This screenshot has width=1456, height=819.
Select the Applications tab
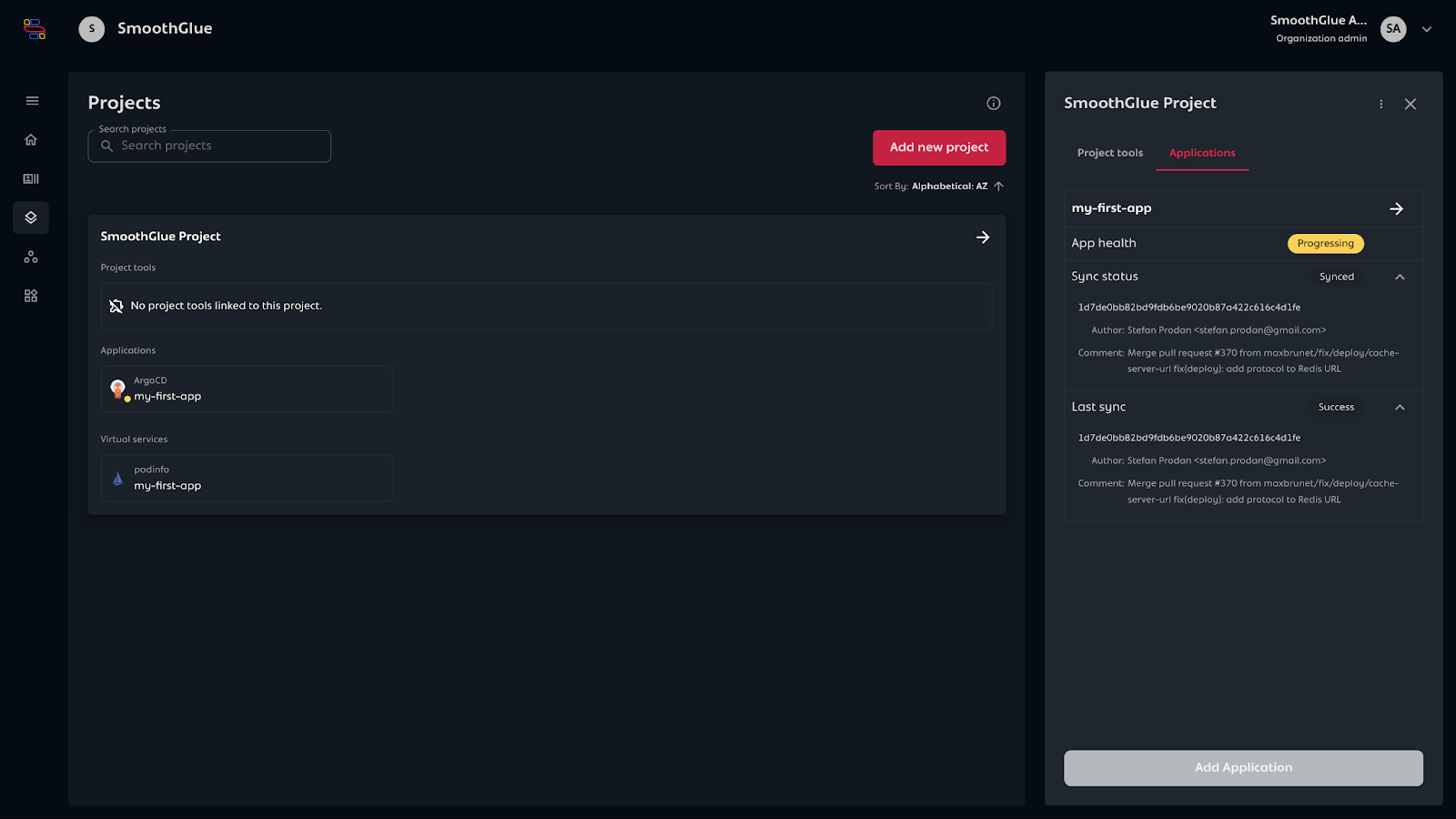(x=1202, y=153)
